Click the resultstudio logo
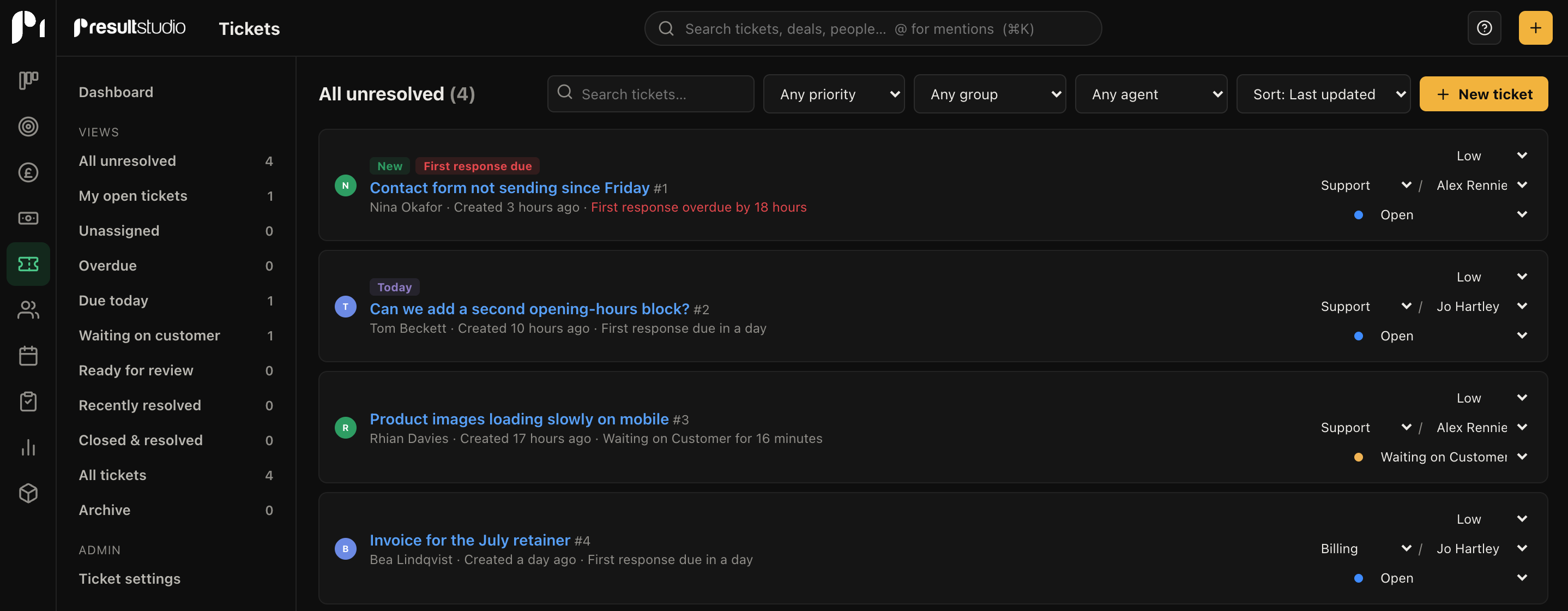1568x611 pixels. (x=130, y=28)
